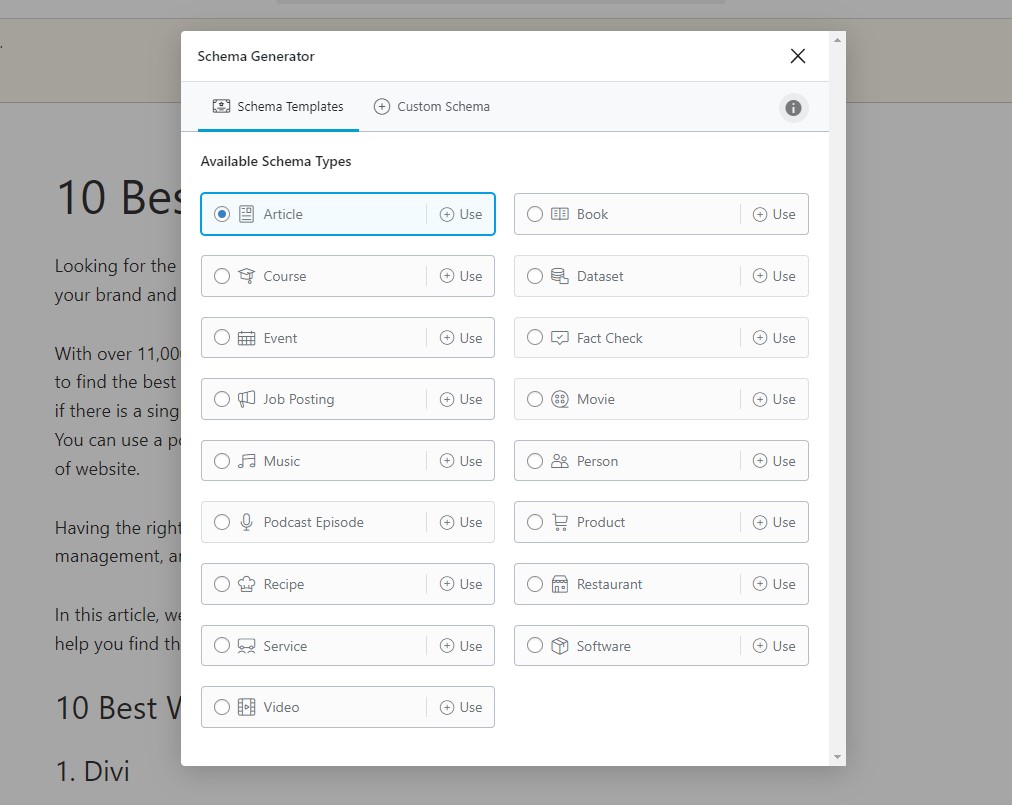Image resolution: width=1012 pixels, height=805 pixels.
Task: Click the Music note icon
Action: click(247, 461)
